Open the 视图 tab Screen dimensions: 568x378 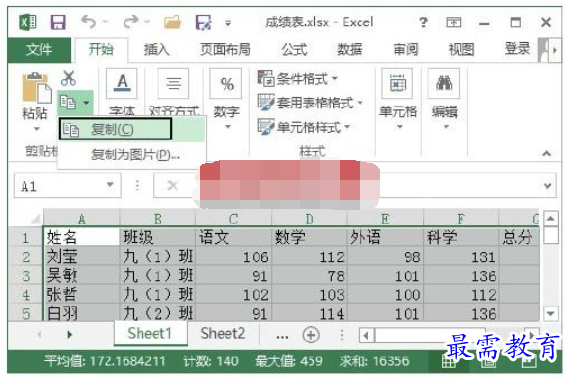click(461, 49)
